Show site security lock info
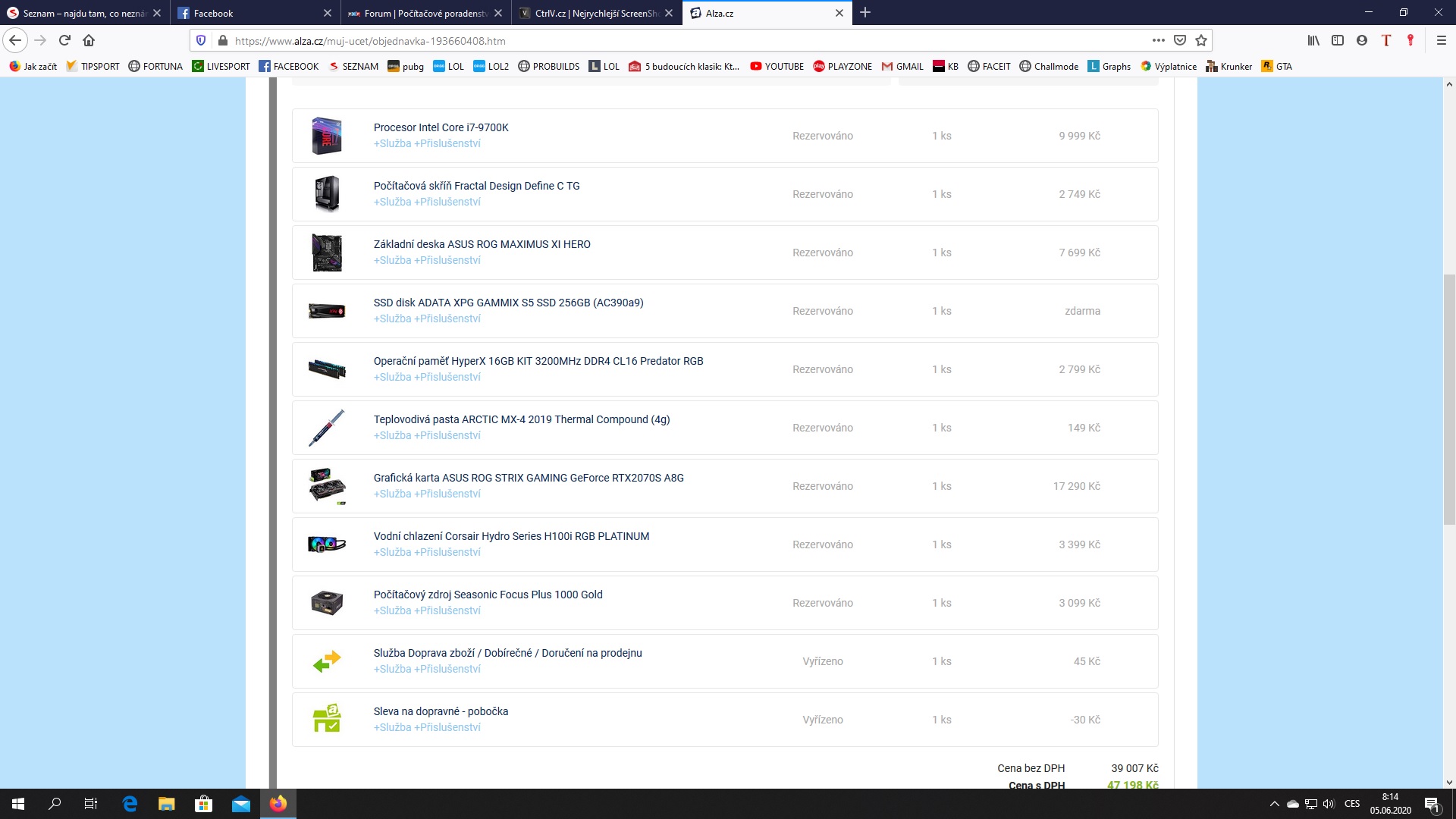Screen dimensions: 1456x819 pyautogui.click(x=222, y=40)
